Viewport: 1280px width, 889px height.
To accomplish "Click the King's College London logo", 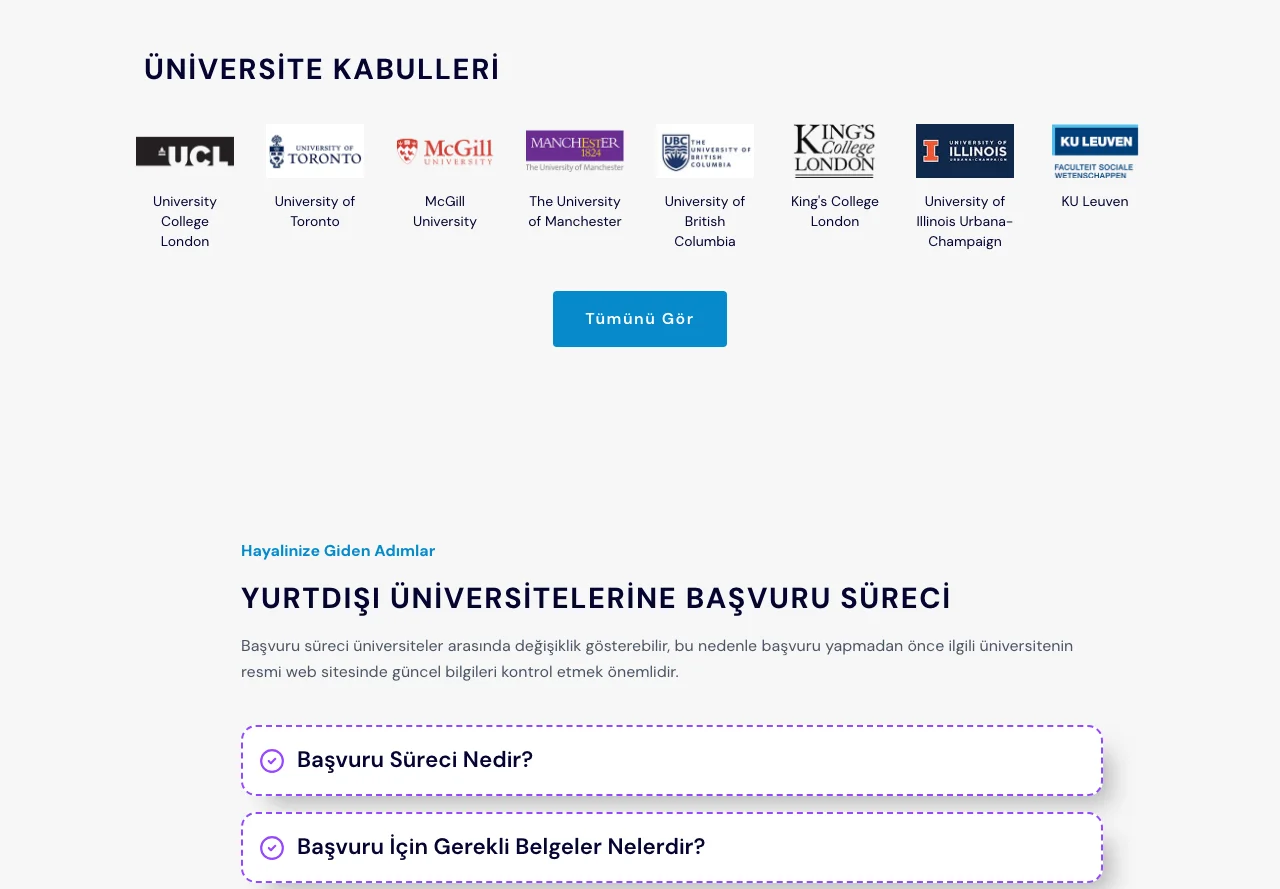I will pos(835,151).
